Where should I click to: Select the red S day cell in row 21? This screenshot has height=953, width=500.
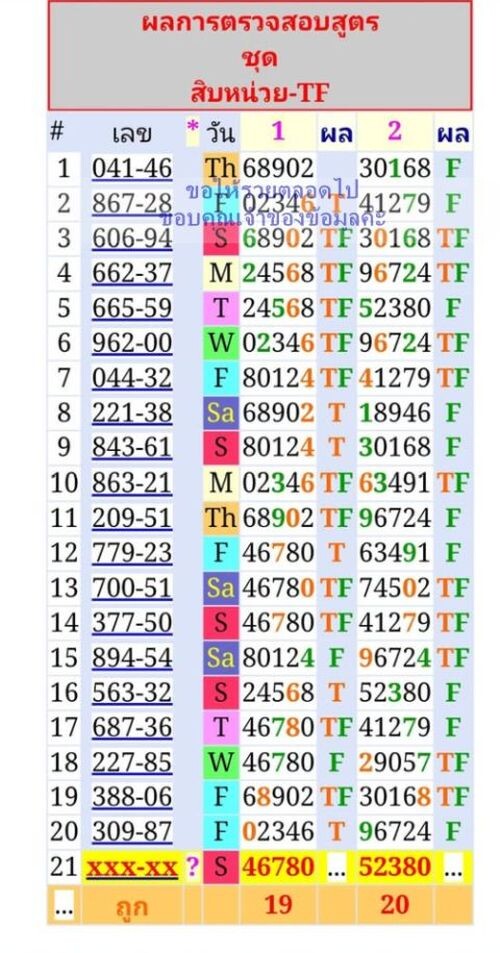click(221, 867)
